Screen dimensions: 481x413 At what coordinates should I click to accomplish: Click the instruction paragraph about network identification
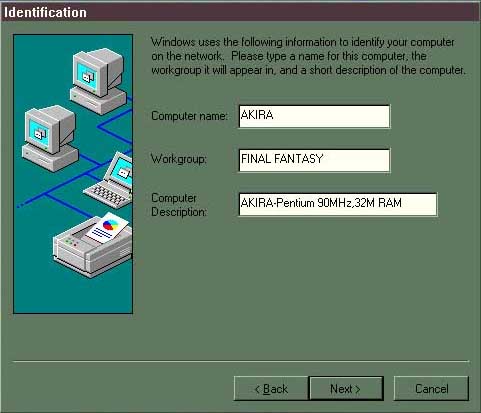point(308,56)
